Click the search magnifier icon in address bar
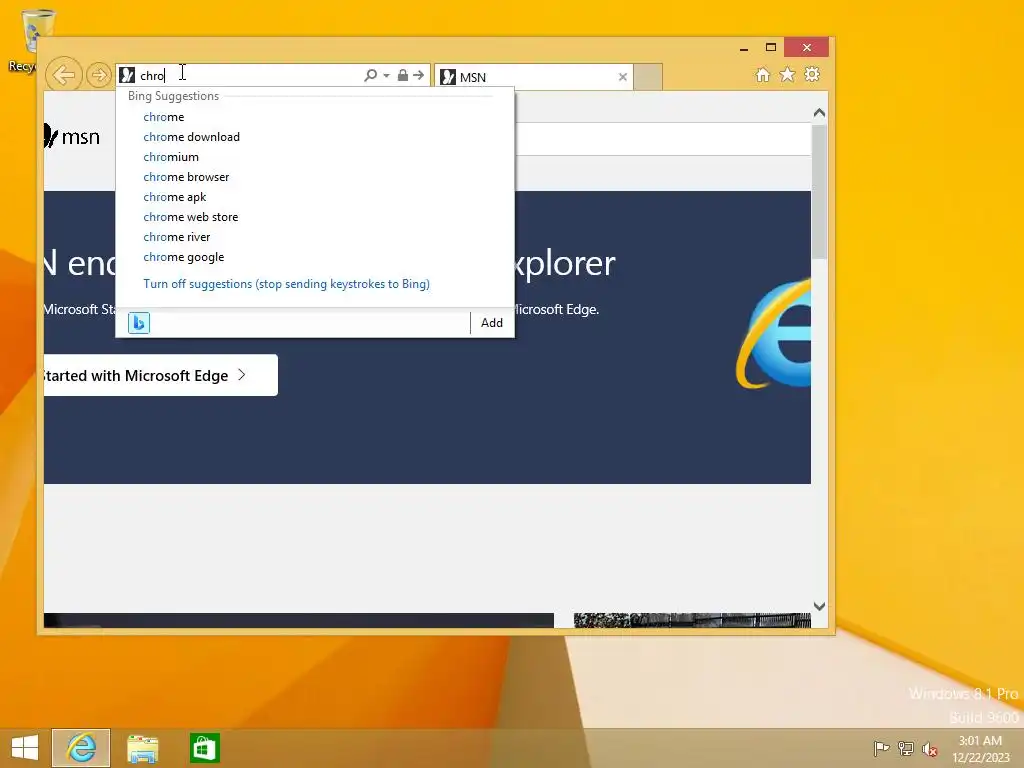 (x=370, y=75)
